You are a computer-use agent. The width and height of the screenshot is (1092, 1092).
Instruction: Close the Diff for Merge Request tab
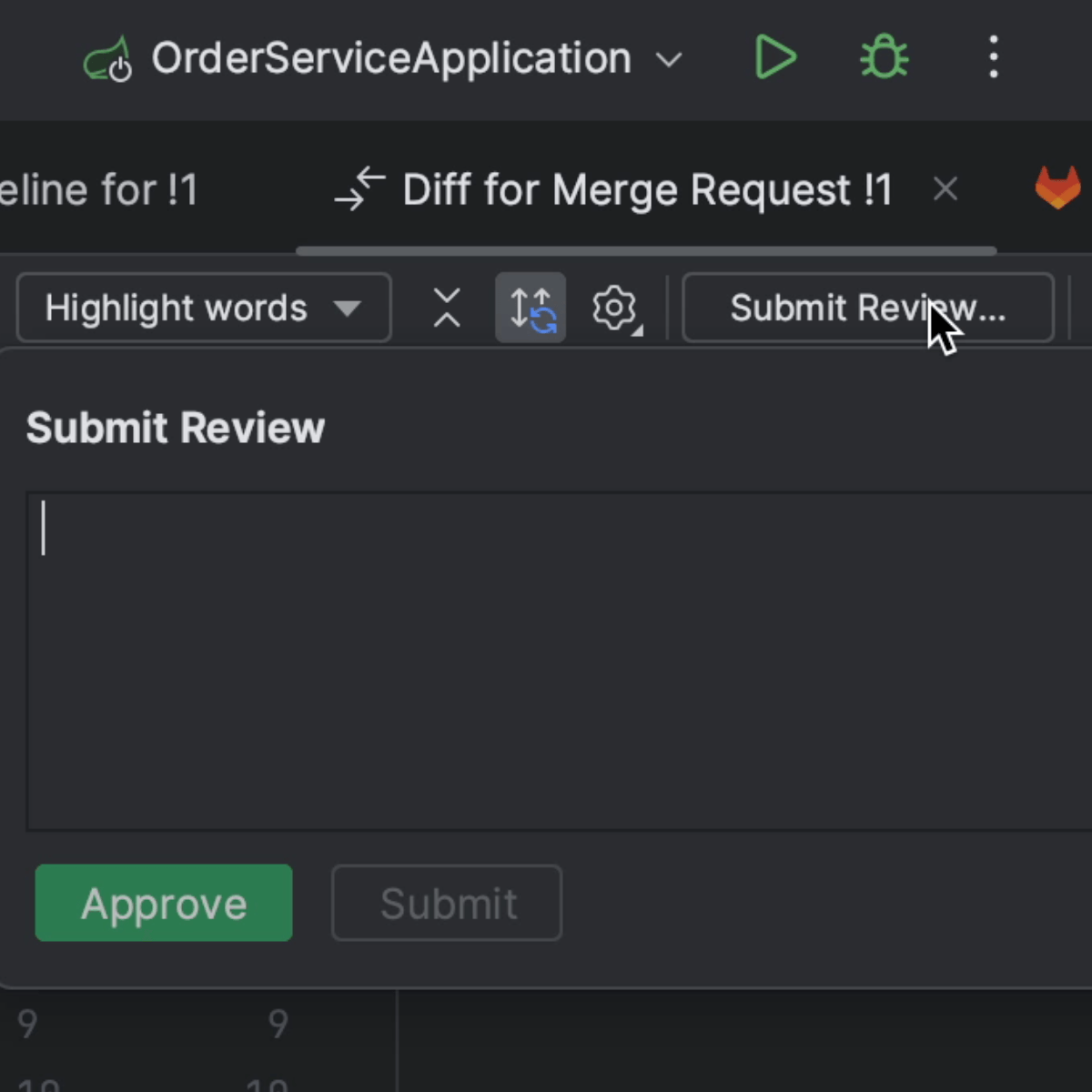point(945,188)
